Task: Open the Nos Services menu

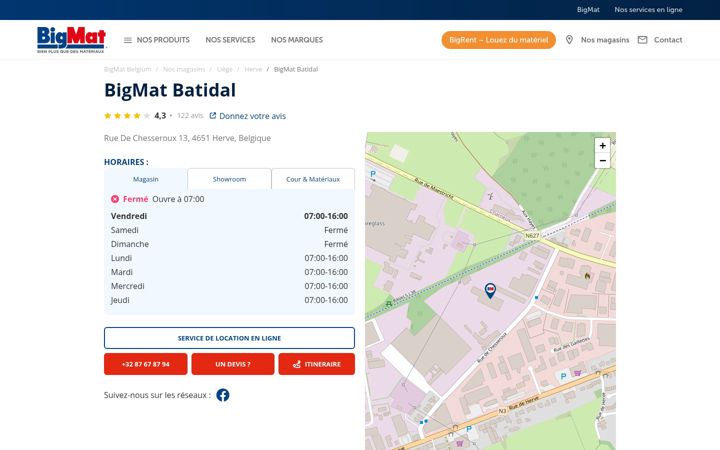Action: pos(230,40)
